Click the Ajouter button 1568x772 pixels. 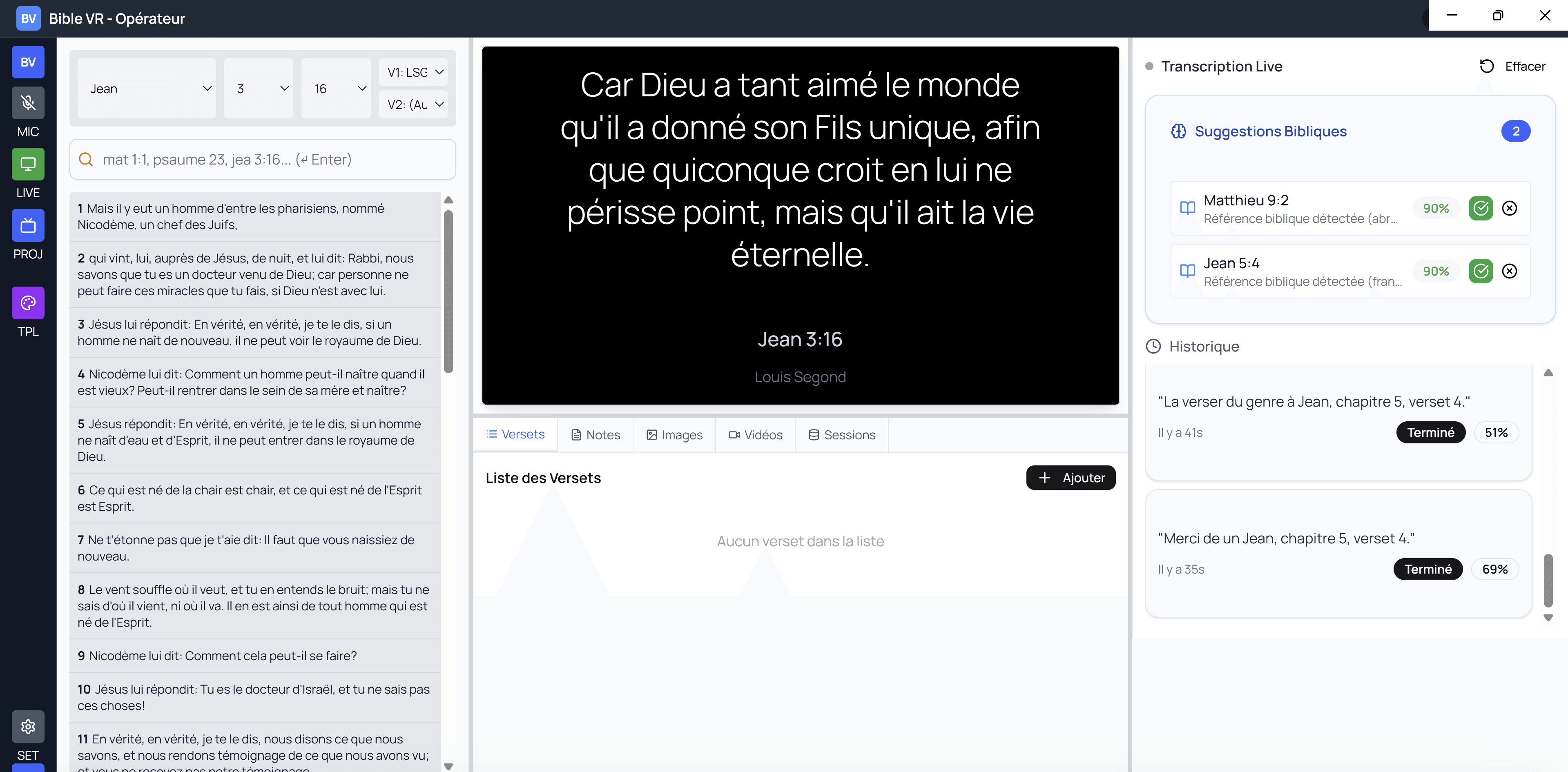click(1071, 478)
